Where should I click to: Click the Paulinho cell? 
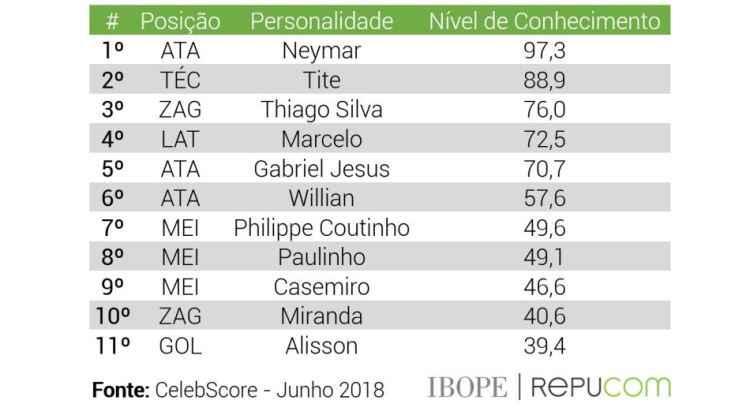(321, 257)
